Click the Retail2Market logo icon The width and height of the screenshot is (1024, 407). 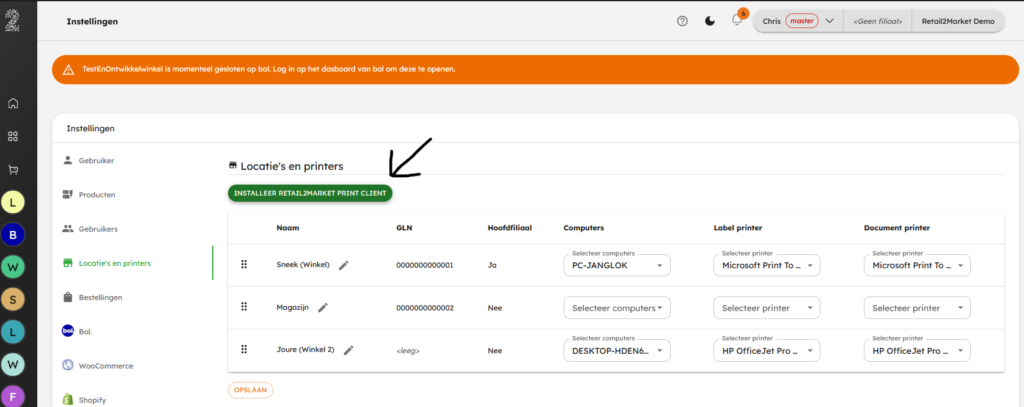click(x=12, y=20)
